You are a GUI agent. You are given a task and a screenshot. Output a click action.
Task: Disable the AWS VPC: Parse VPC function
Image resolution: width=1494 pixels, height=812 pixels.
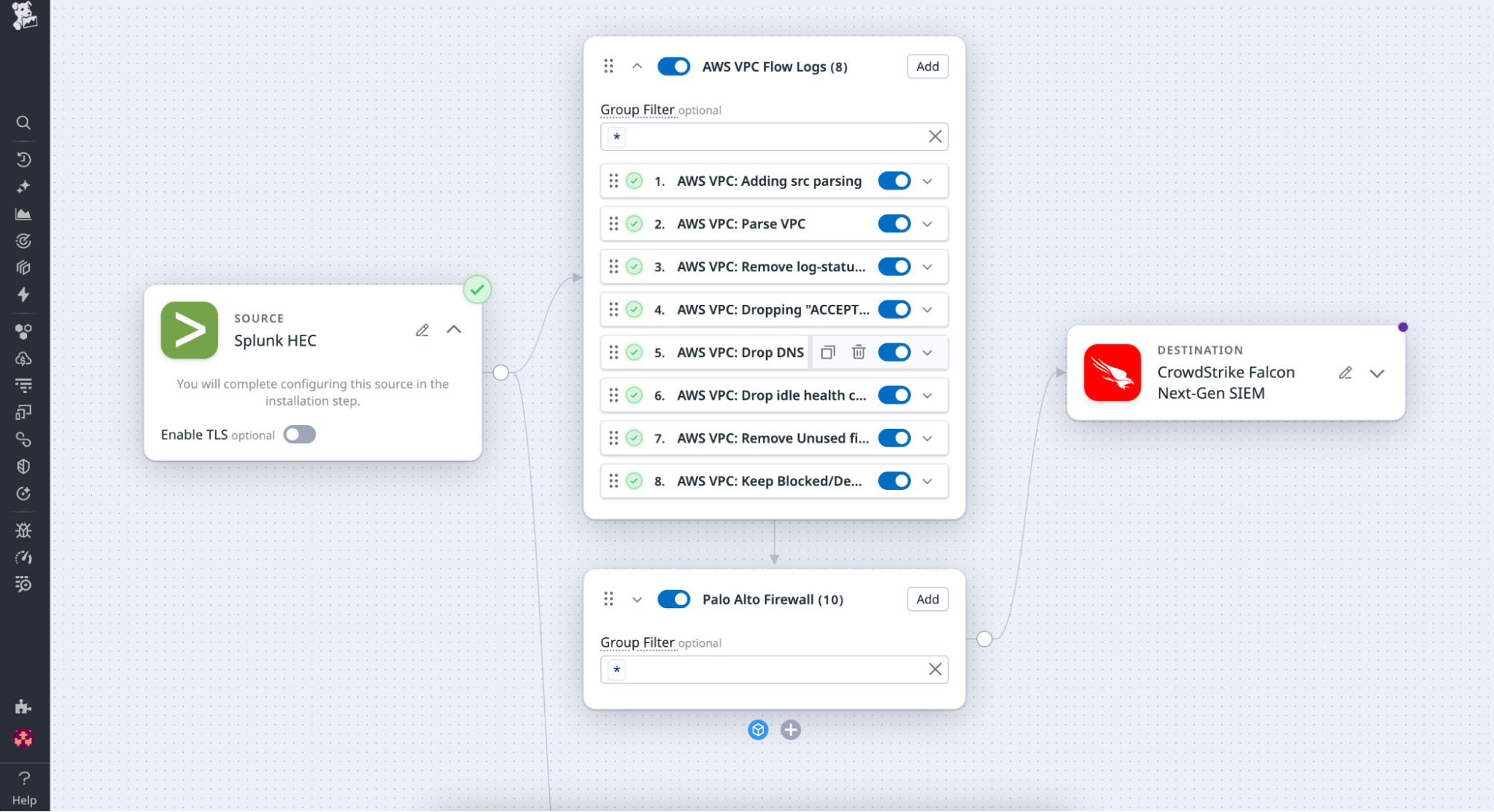point(894,223)
